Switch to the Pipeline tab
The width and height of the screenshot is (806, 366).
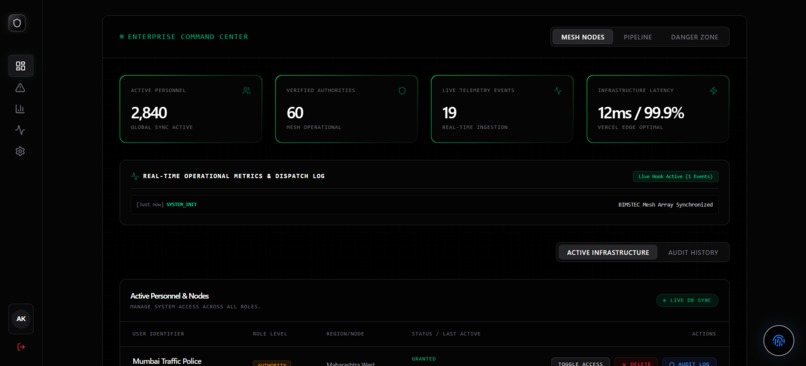tap(637, 37)
